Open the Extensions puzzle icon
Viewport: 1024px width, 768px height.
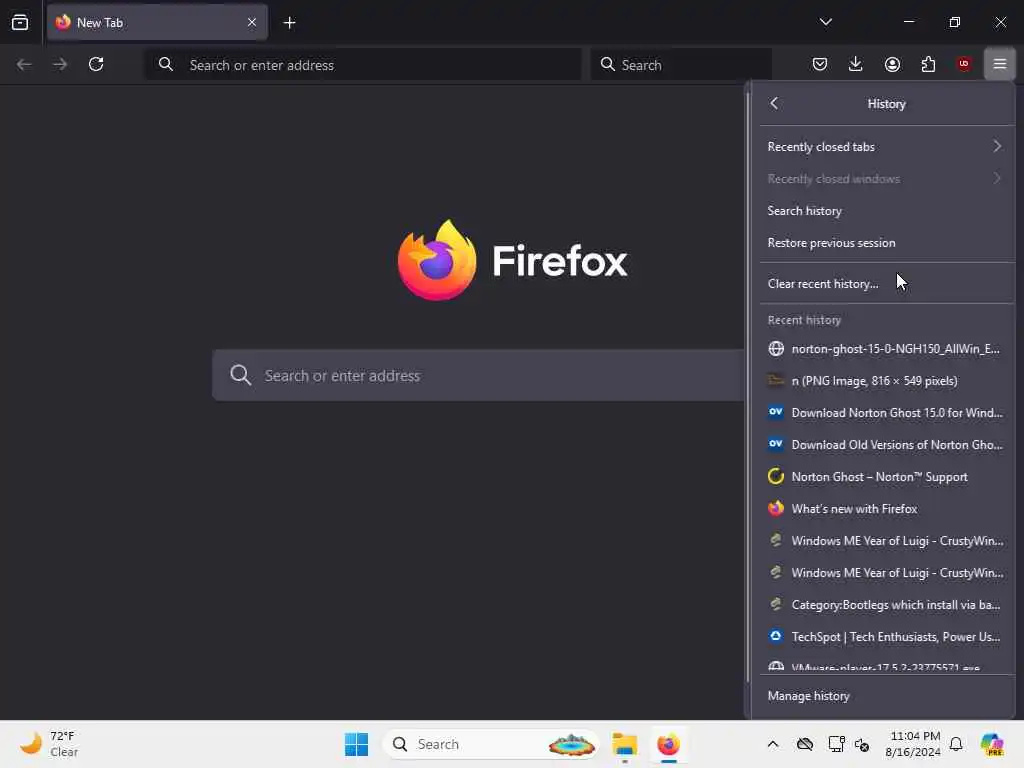coord(928,64)
